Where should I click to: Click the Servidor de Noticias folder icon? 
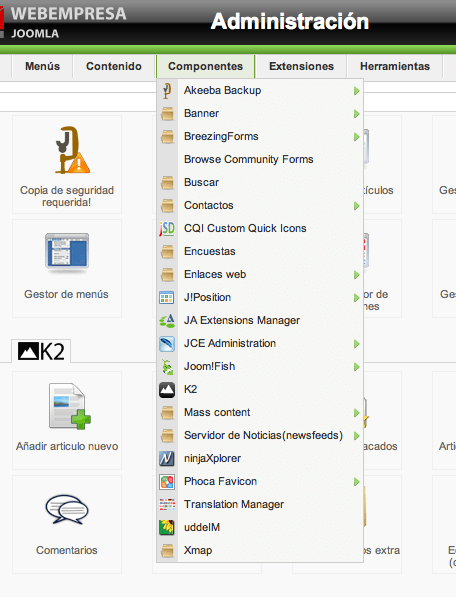(167, 436)
